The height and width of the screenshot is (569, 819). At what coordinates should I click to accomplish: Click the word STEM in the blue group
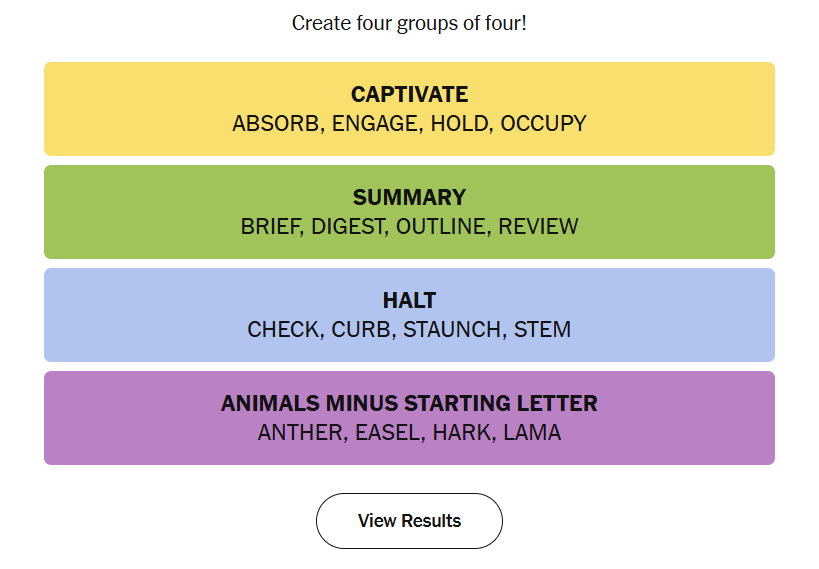pyautogui.click(x=542, y=330)
